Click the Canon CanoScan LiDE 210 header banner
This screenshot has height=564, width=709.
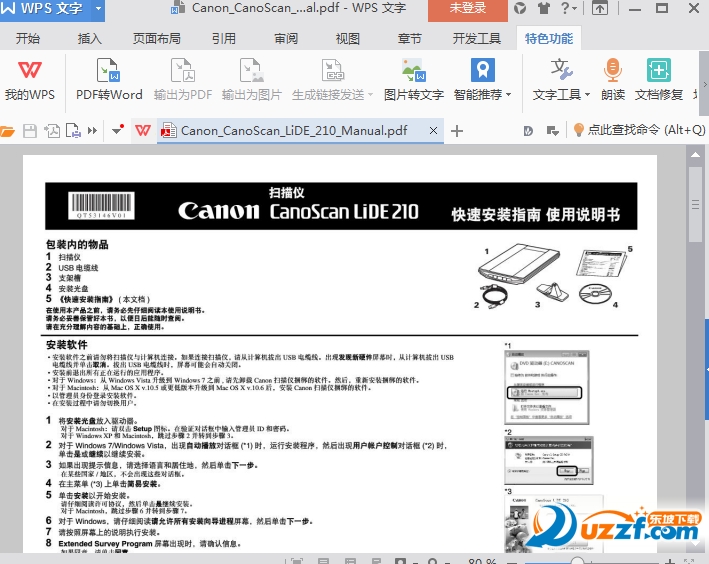pos(341,206)
